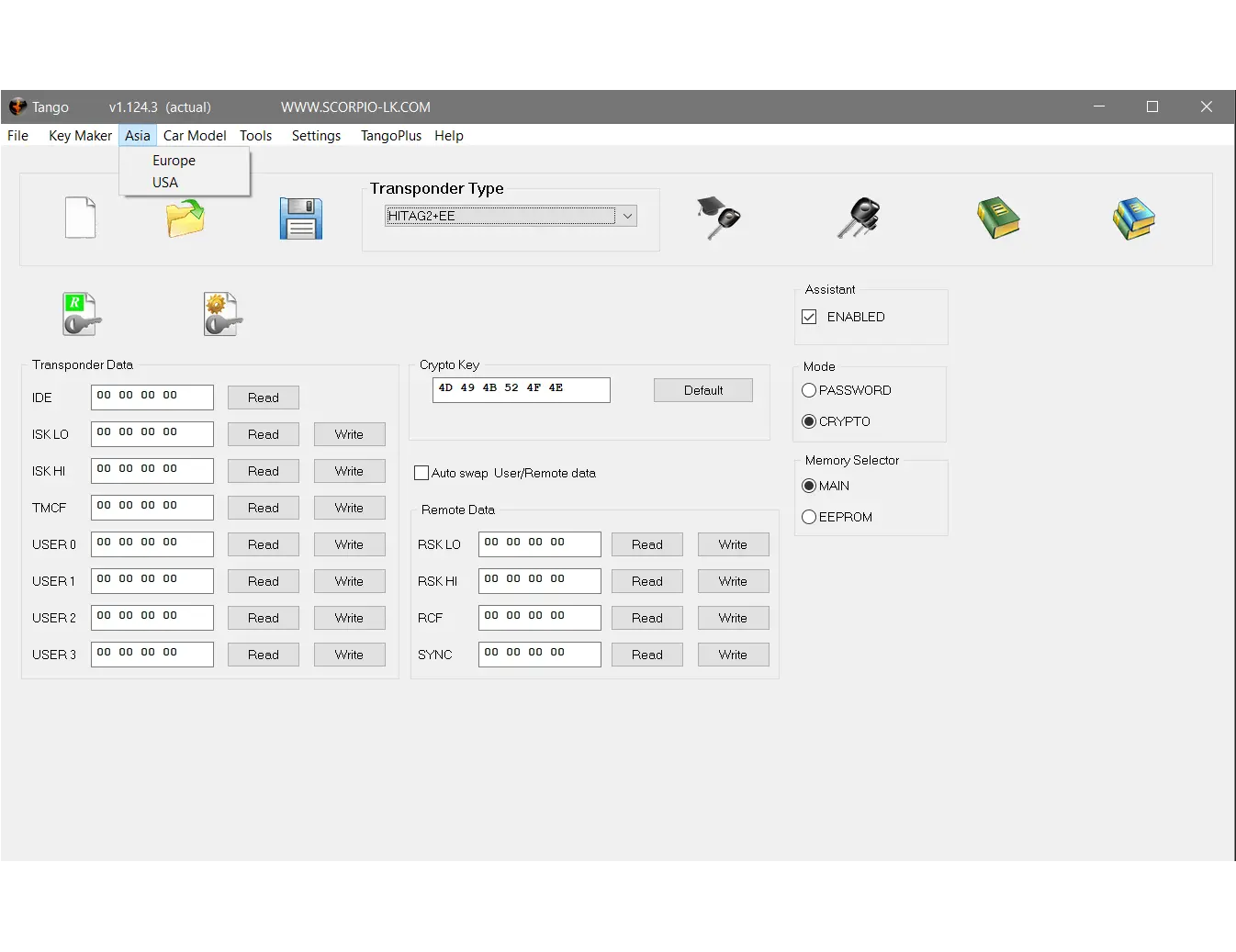This screenshot has width=1236, height=952.
Task: Choose Europe from the open menu
Action: pyautogui.click(x=174, y=161)
